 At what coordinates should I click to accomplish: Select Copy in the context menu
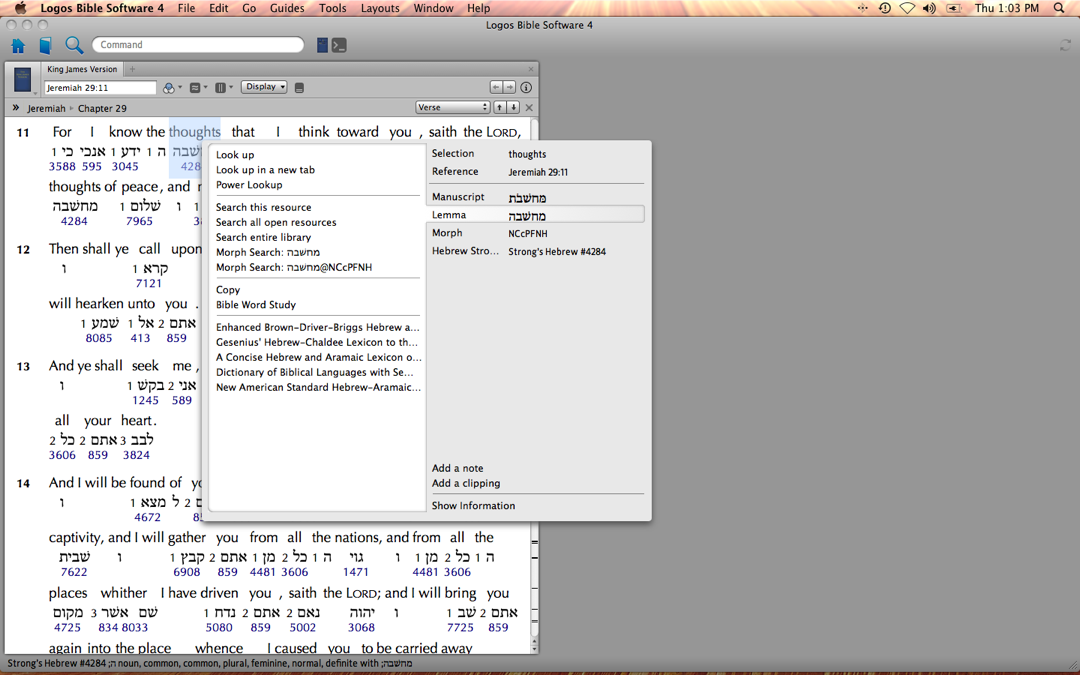tap(228, 290)
